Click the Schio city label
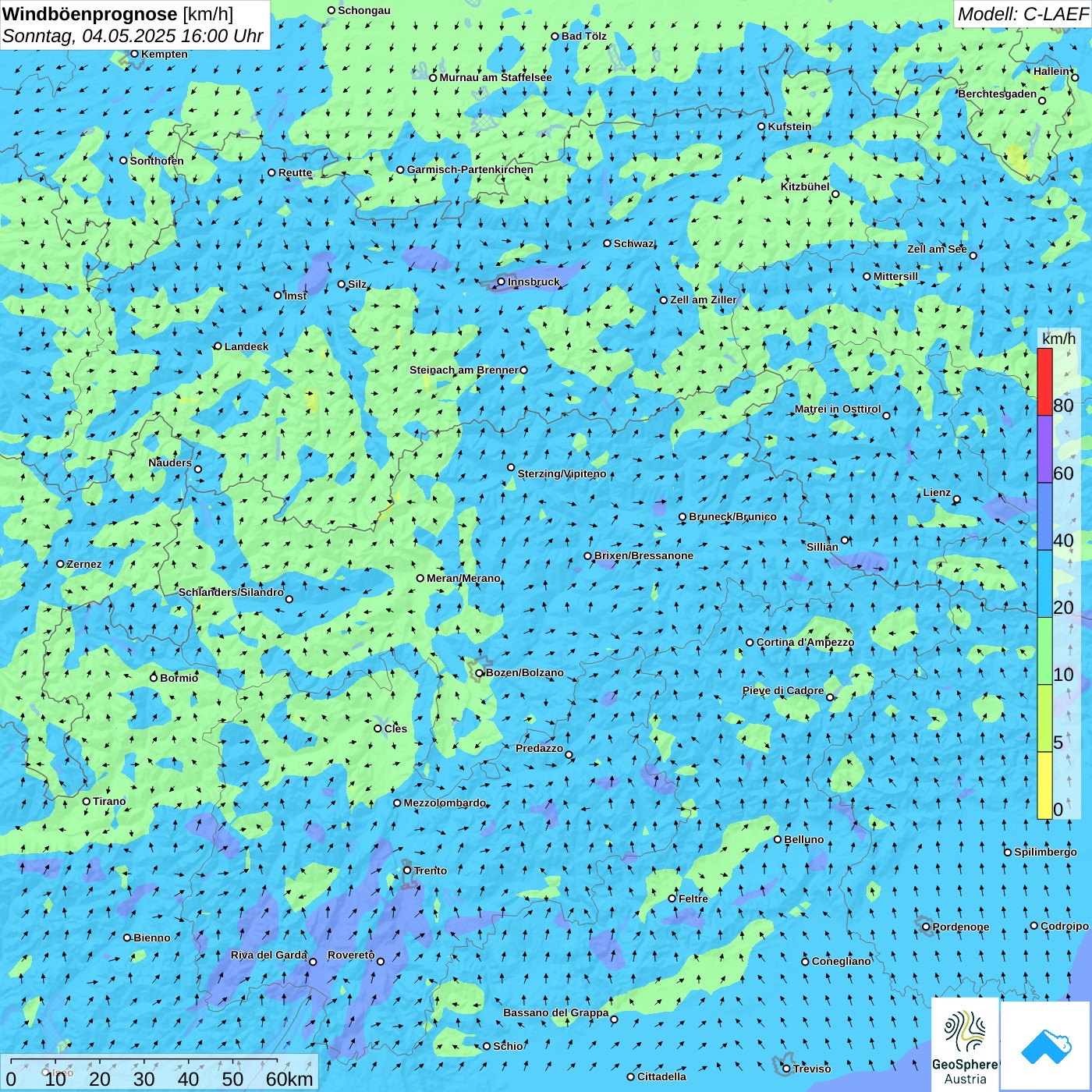The height and width of the screenshot is (1092, 1092). (x=508, y=1046)
